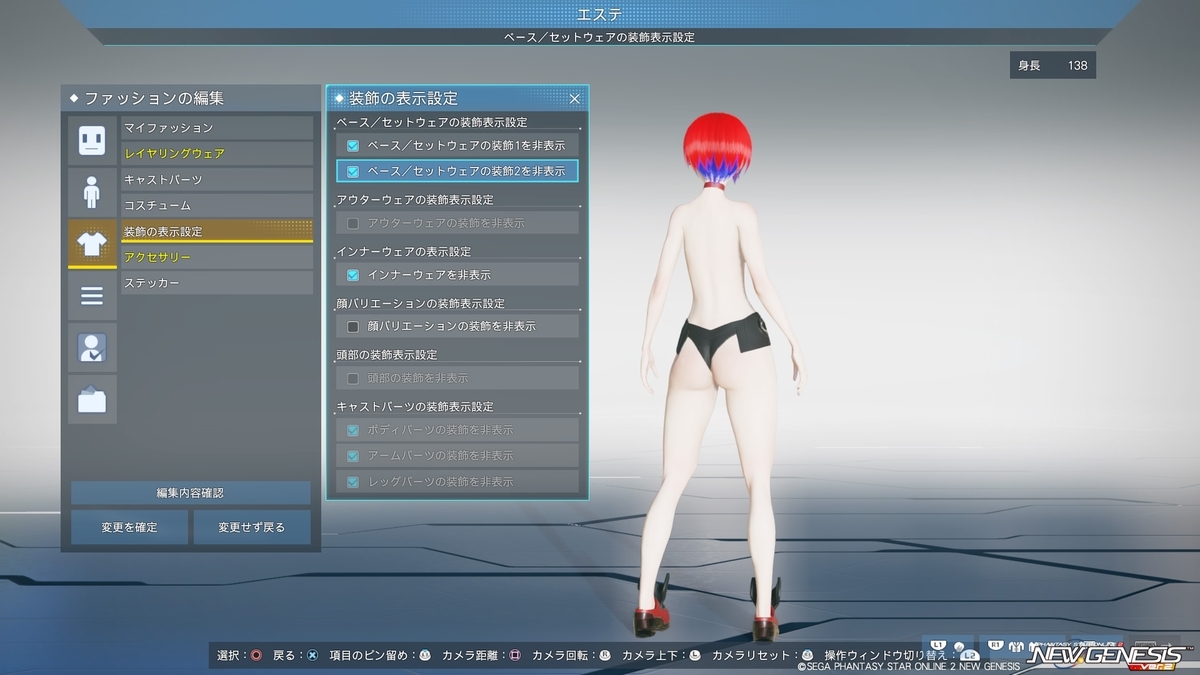1200x675 pixels.
Task: Click the 身長 138 height display
Action: (1053, 65)
